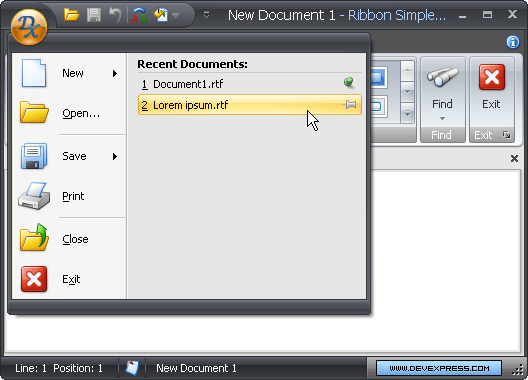Click the DX application menu orb
Image resolution: width=528 pixels, height=380 pixels.
point(29,27)
